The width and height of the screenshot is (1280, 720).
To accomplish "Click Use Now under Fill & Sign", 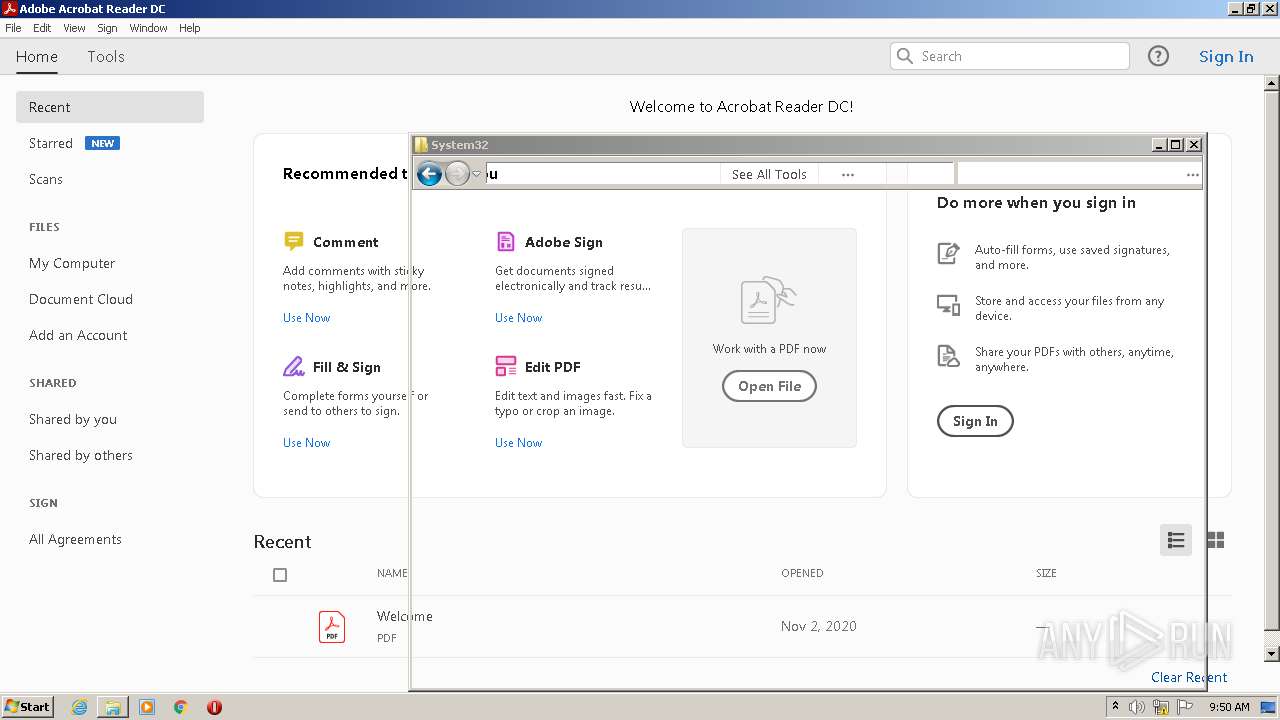I will click(x=306, y=443).
